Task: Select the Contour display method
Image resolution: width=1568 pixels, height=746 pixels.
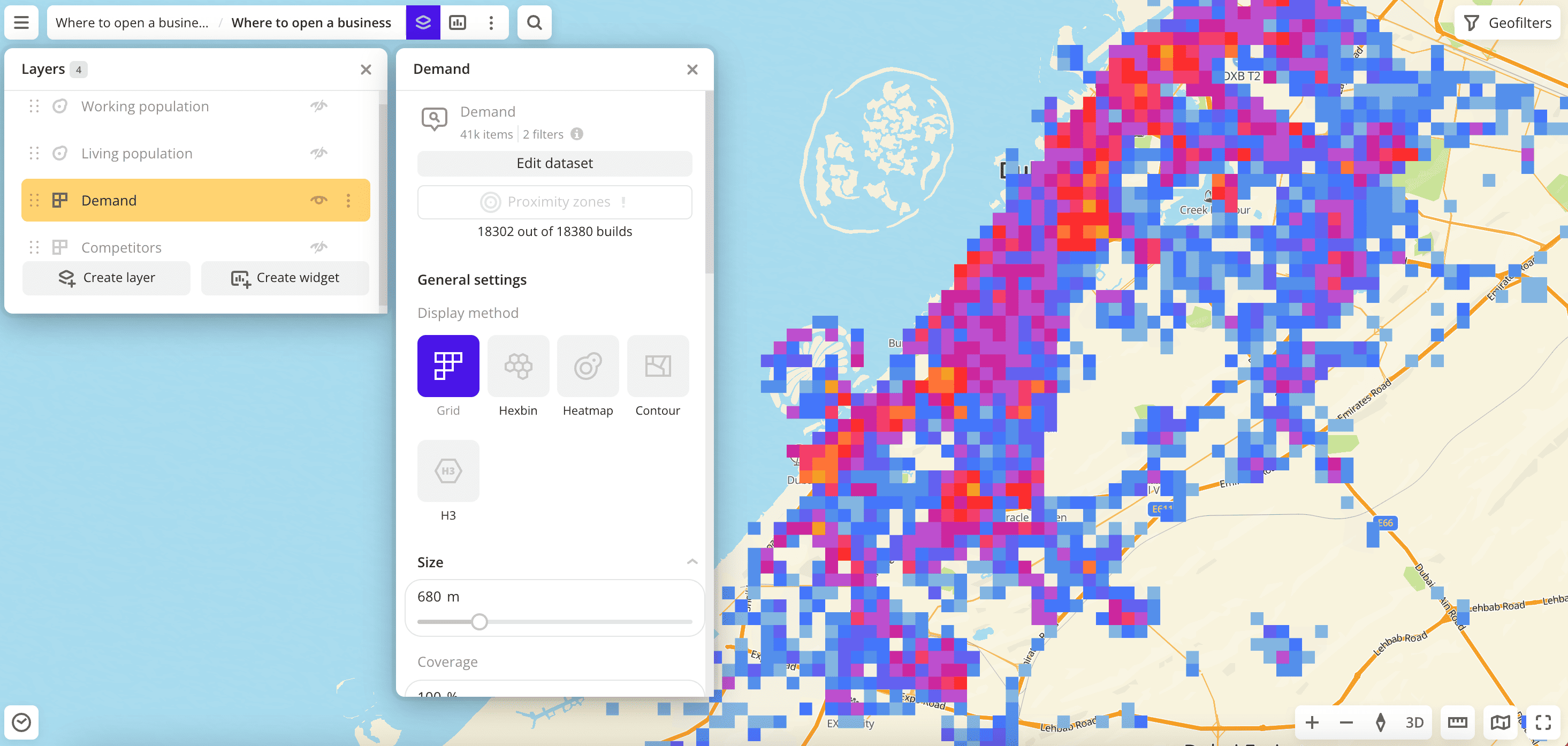Action: point(657,366)
